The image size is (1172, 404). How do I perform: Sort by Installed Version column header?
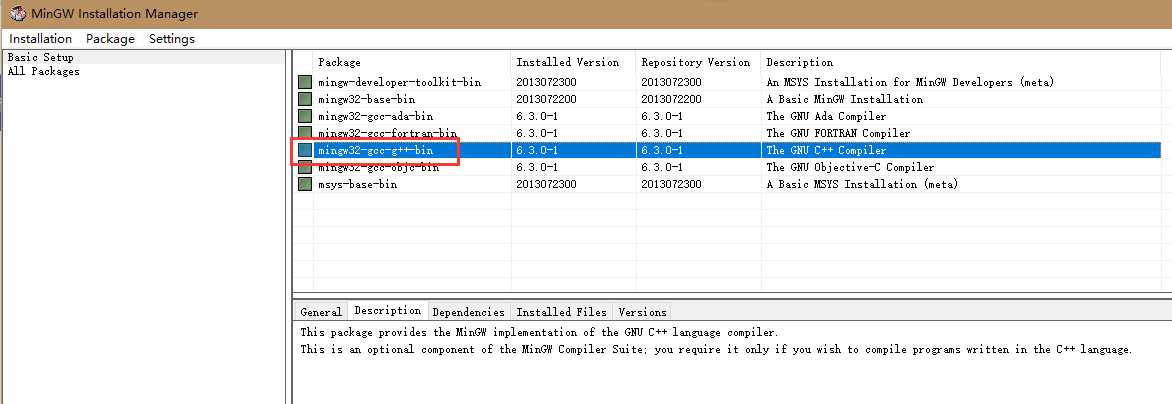click(x=574, y=63)
